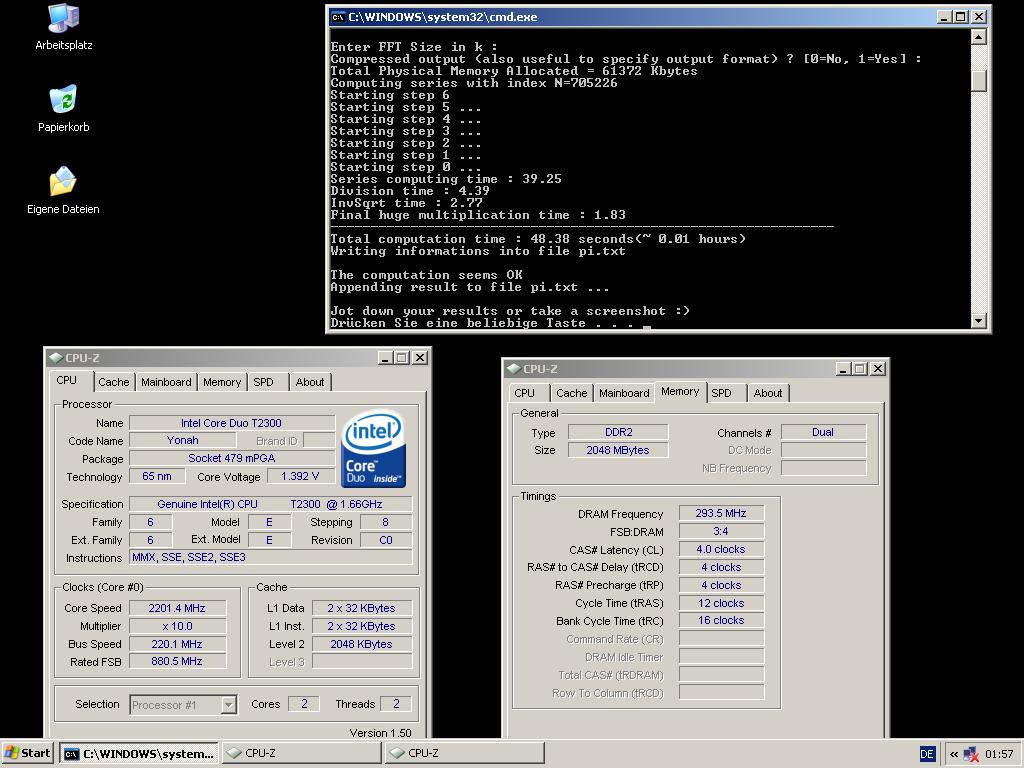Click CAS# Latency value 4.0 clocks

tap(721, 549)
